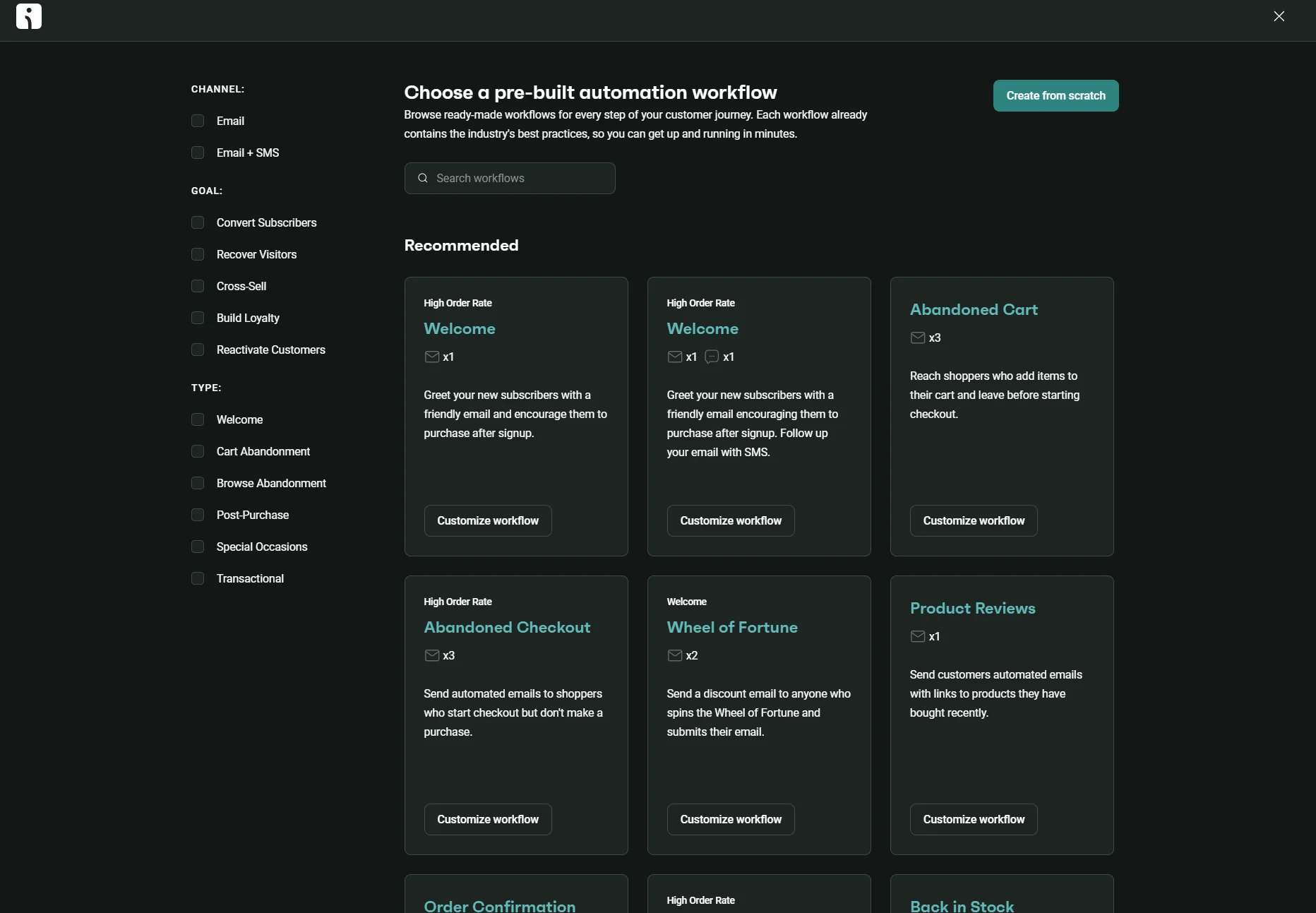Customize the Abandoned Cart workflow

pyautogui.click(x=974, y=520)
